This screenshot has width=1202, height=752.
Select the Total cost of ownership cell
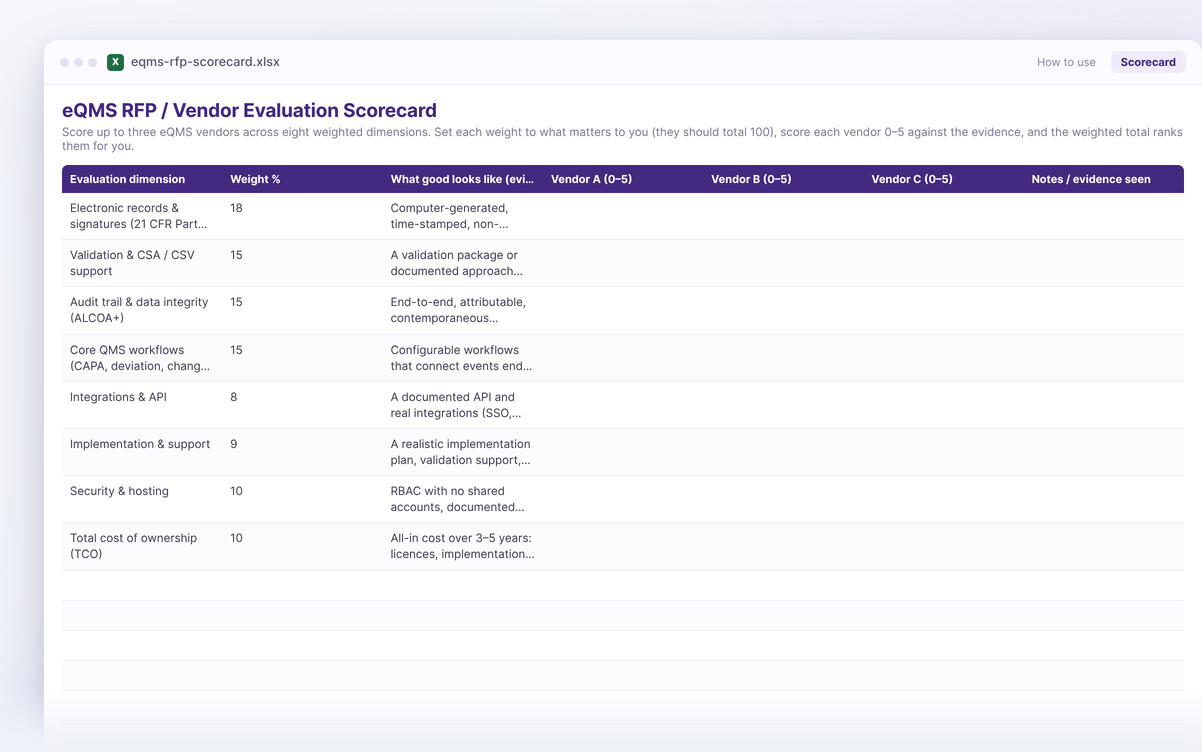tap(142, 546)
